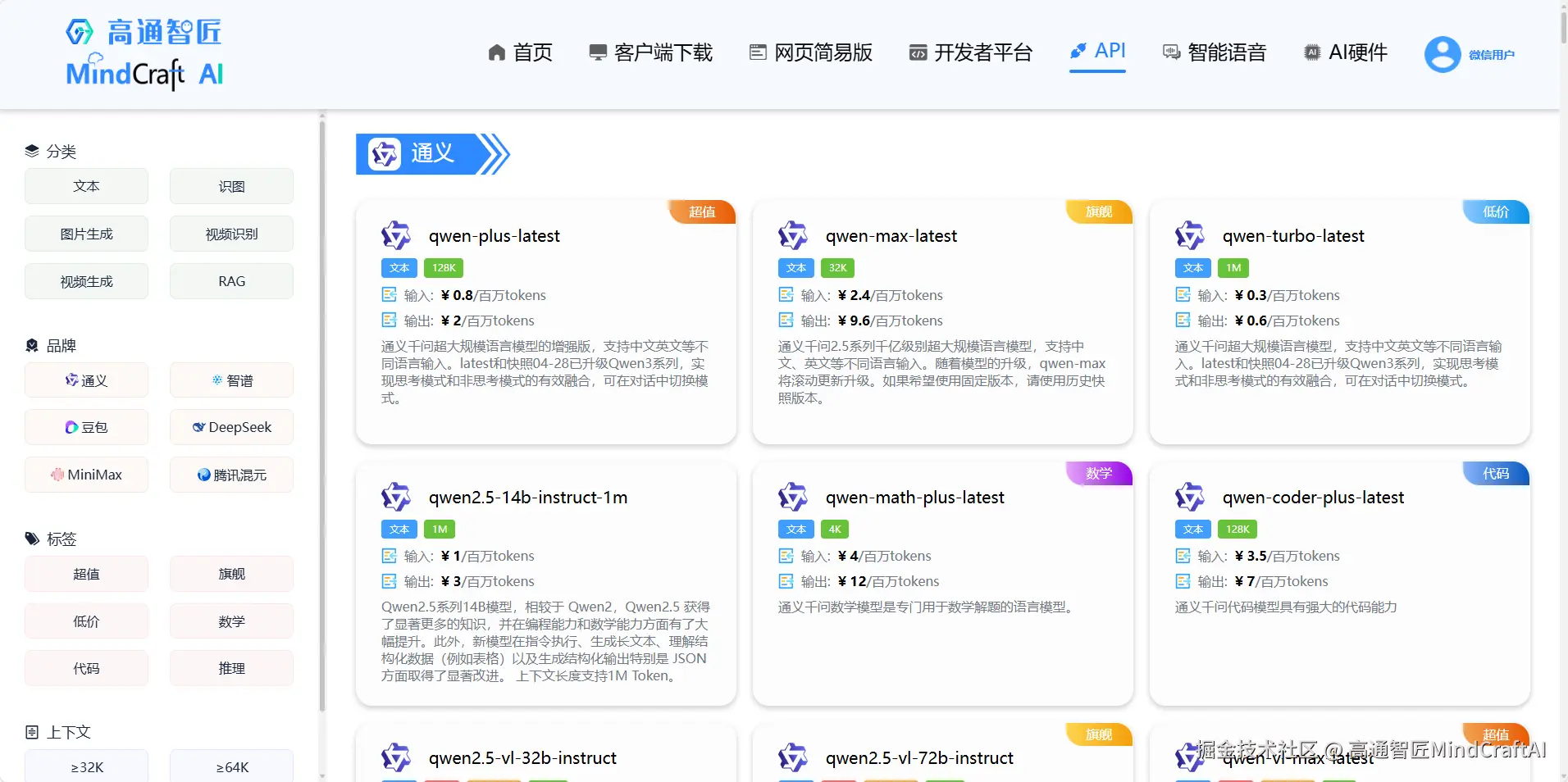Open AI硬件 in the navigation bar

click(x=1346, y=52)
